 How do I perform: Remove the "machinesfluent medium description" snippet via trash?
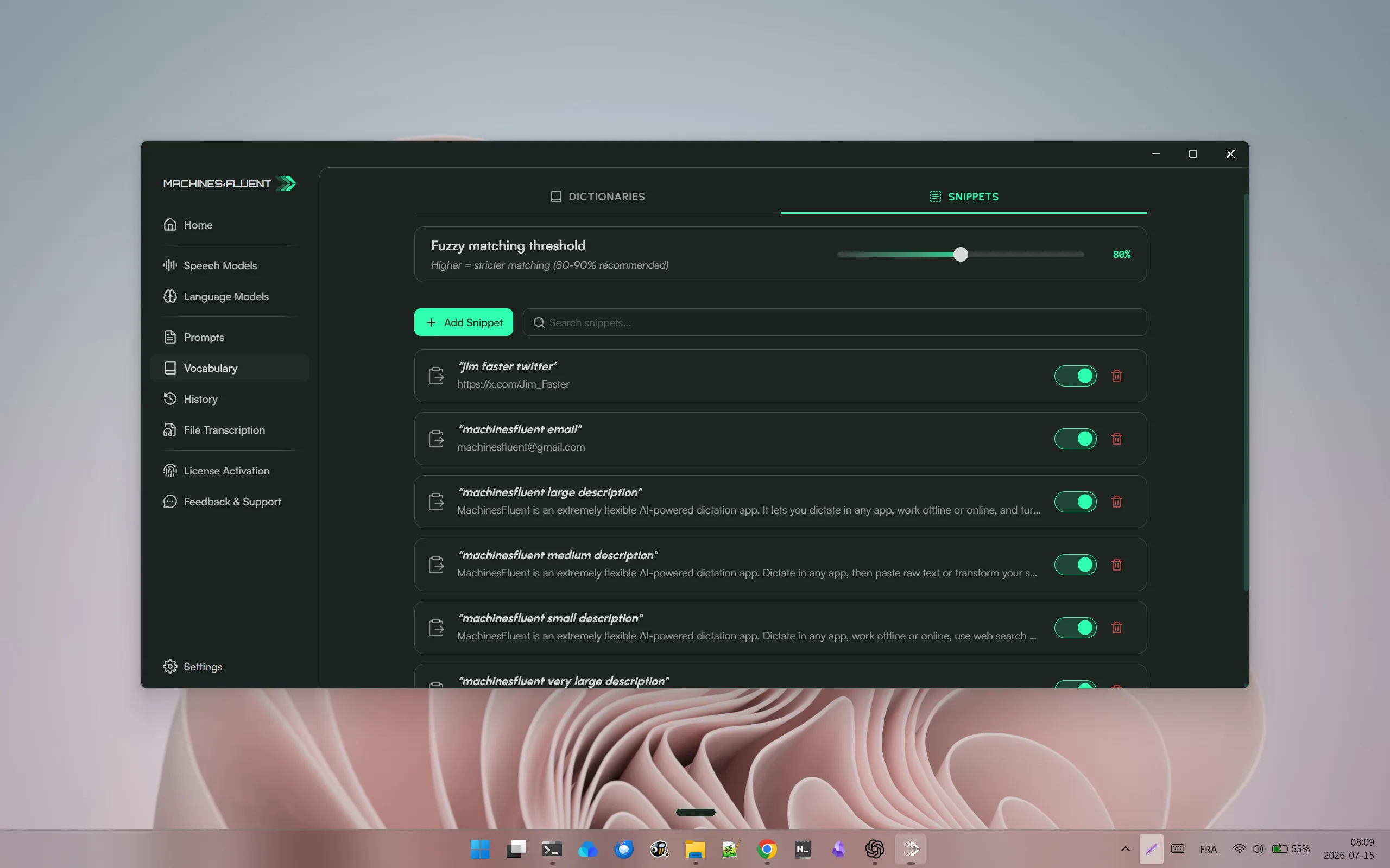1117,565
